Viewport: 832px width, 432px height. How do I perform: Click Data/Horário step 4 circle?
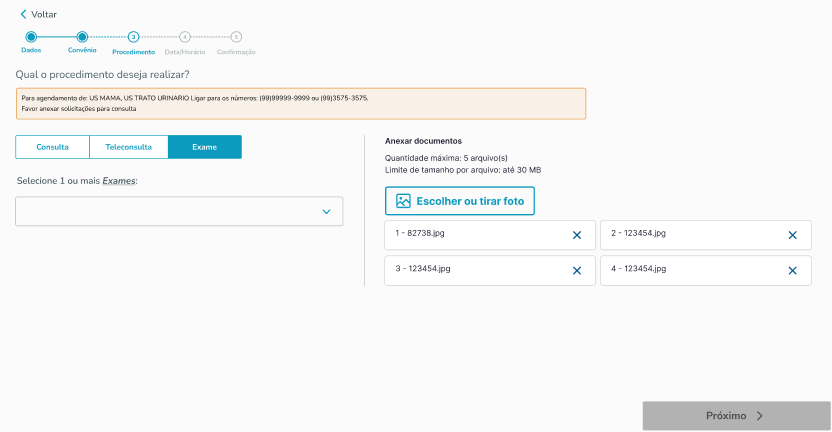point(185,37)
